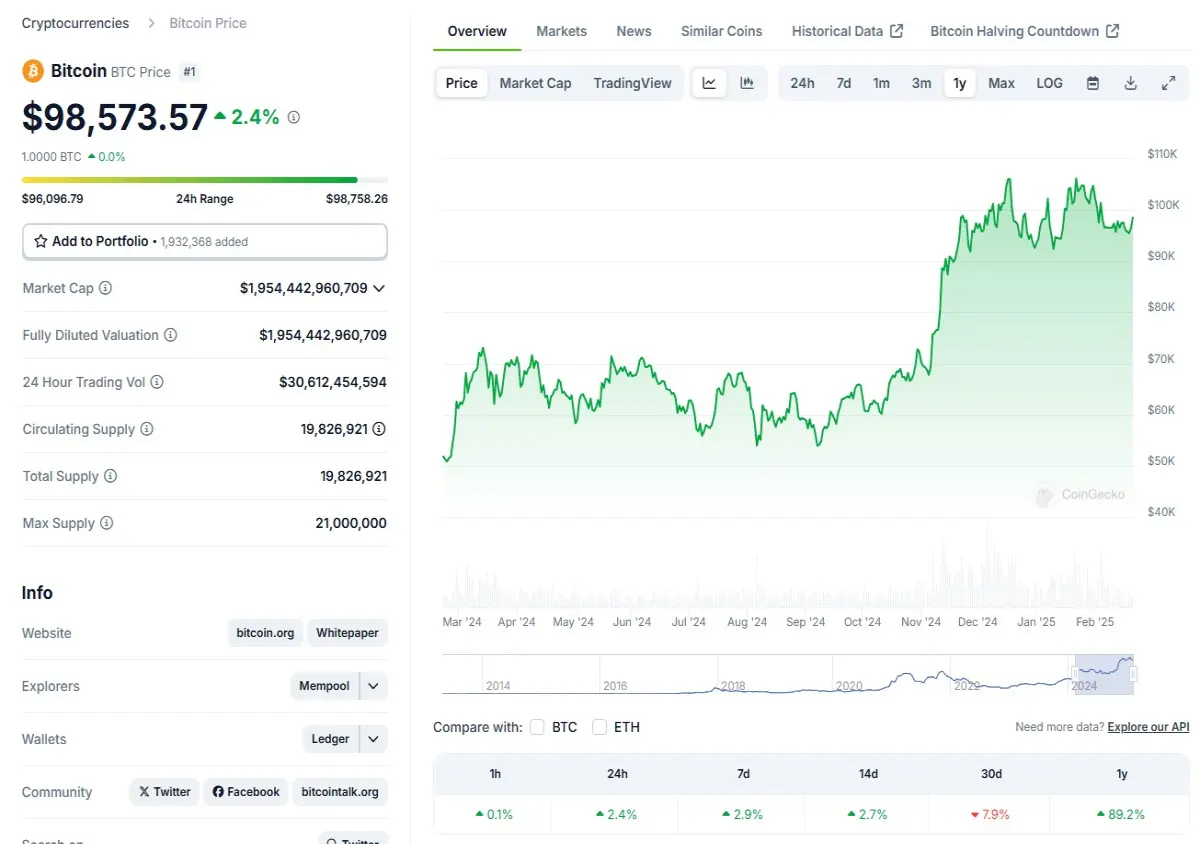Open the Facebook community link

(246, 792)
